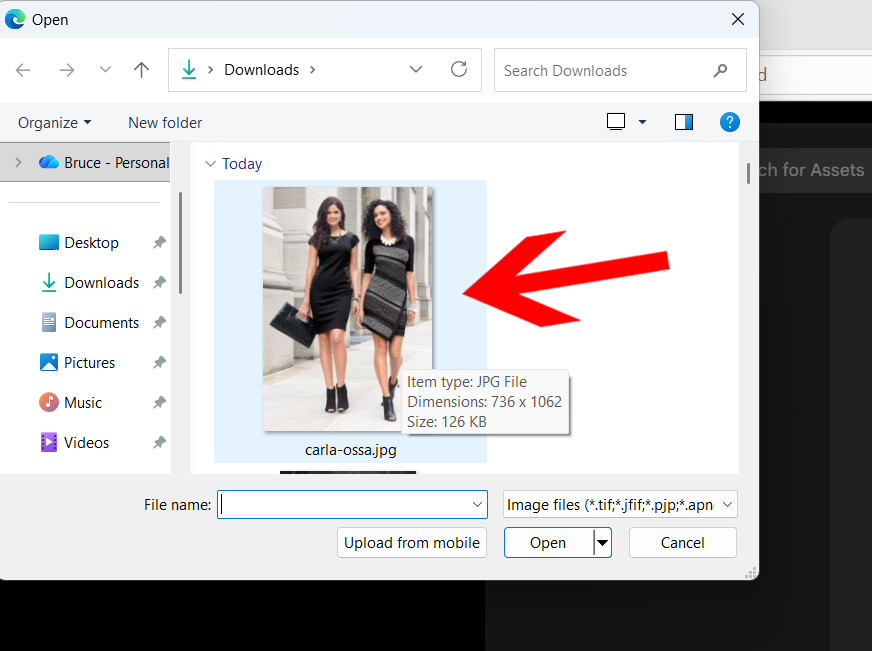
Task: Click the magnifier search icon
Action: [x=721, y=70]
